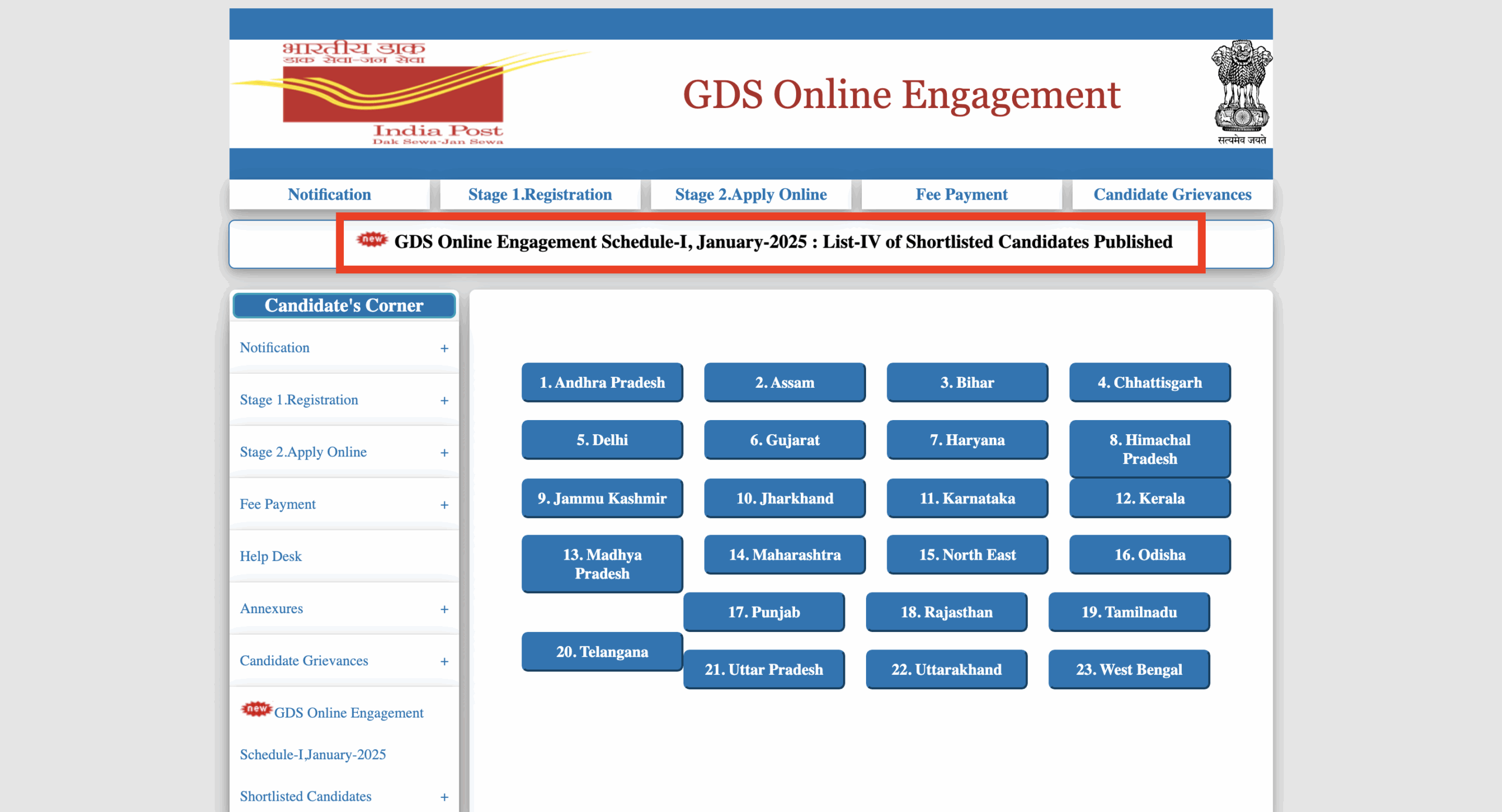
Task: Click the India Post logo
Action: (x=393, y=94)
